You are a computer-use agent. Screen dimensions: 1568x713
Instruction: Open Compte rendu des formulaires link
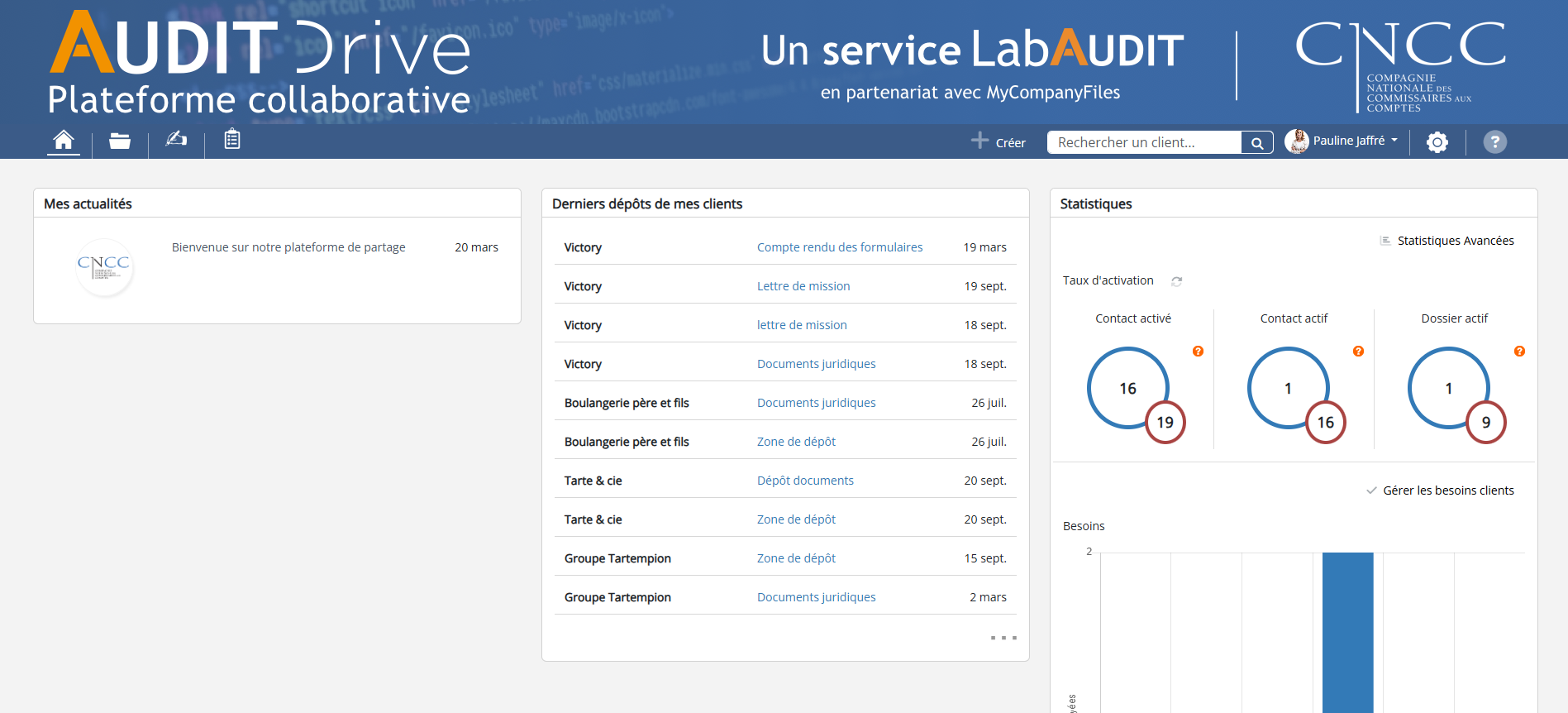[x=840, y=247]
